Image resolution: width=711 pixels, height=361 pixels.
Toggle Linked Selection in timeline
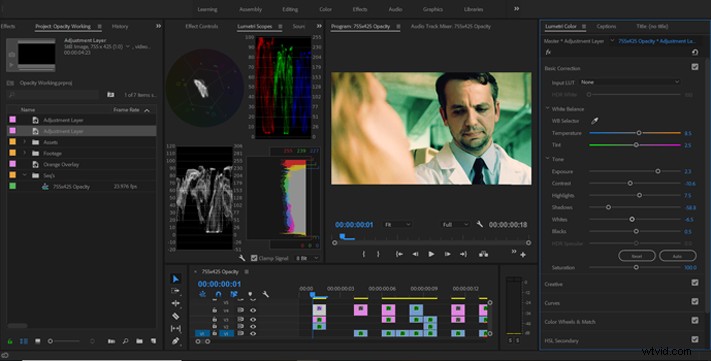[234, 294]
